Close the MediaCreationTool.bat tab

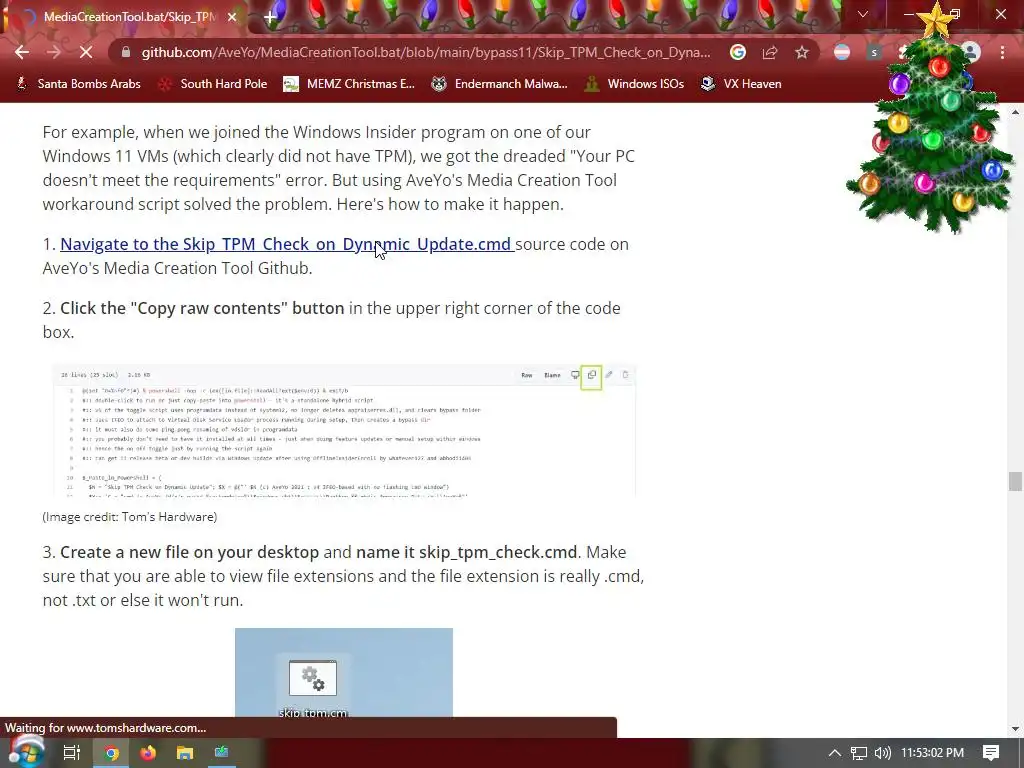point(232,17)
